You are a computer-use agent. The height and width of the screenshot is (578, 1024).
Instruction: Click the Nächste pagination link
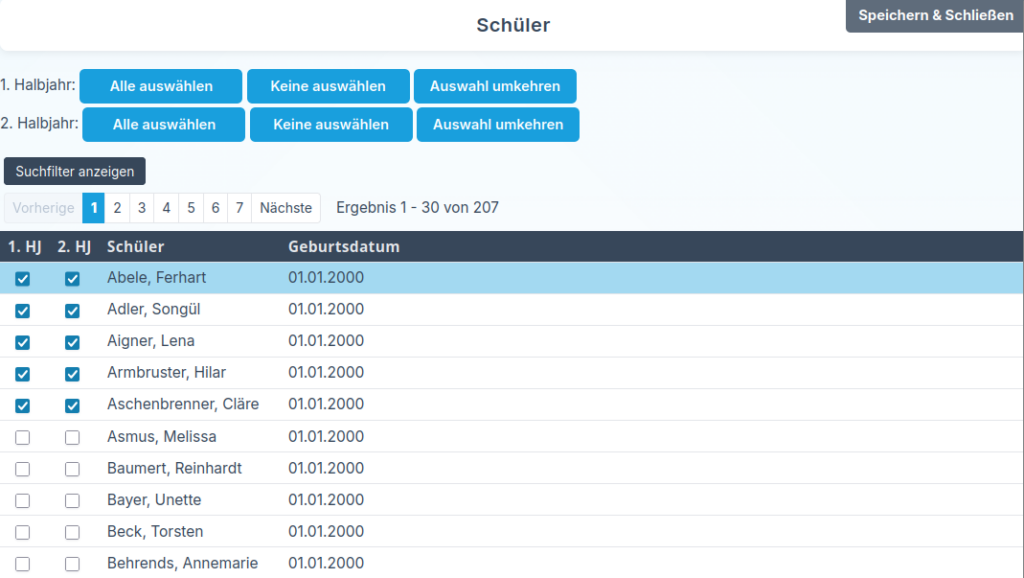pyautogui.click(x=286, y=208)
